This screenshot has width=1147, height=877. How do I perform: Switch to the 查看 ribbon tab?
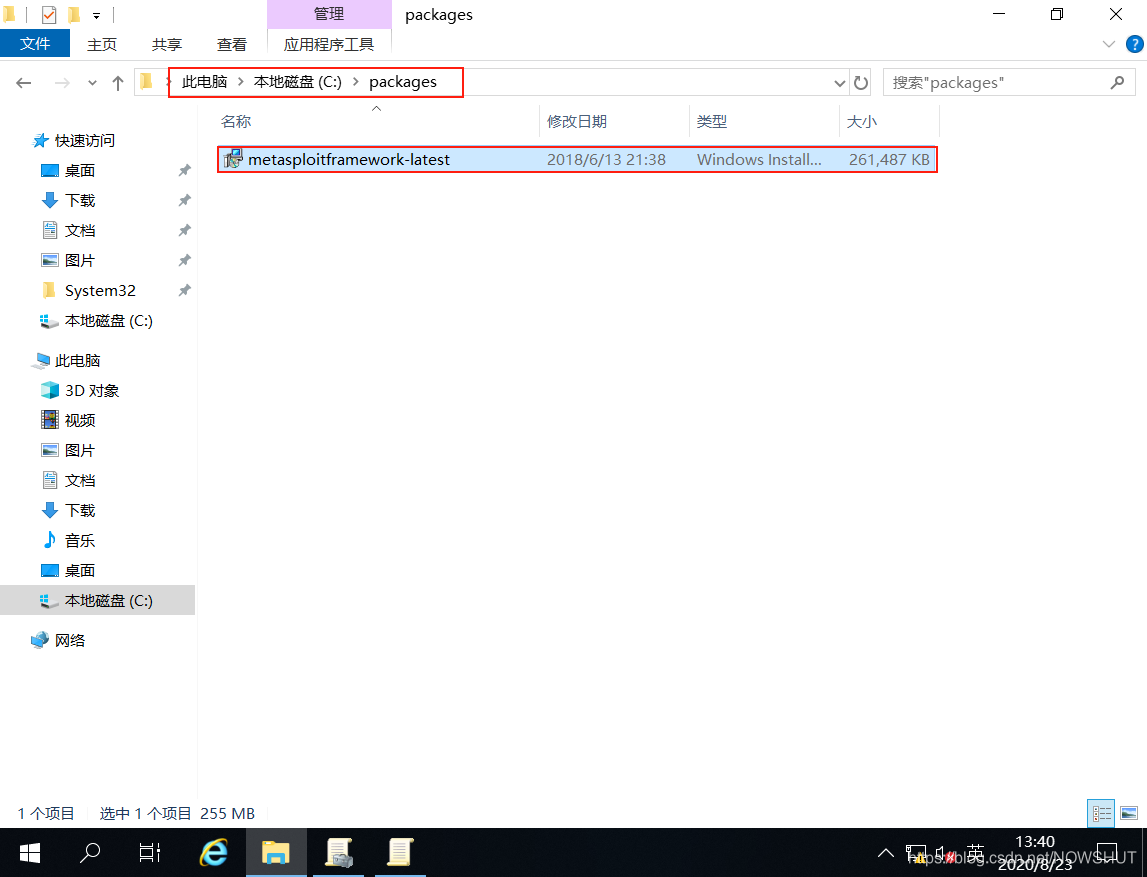[232, 45]
